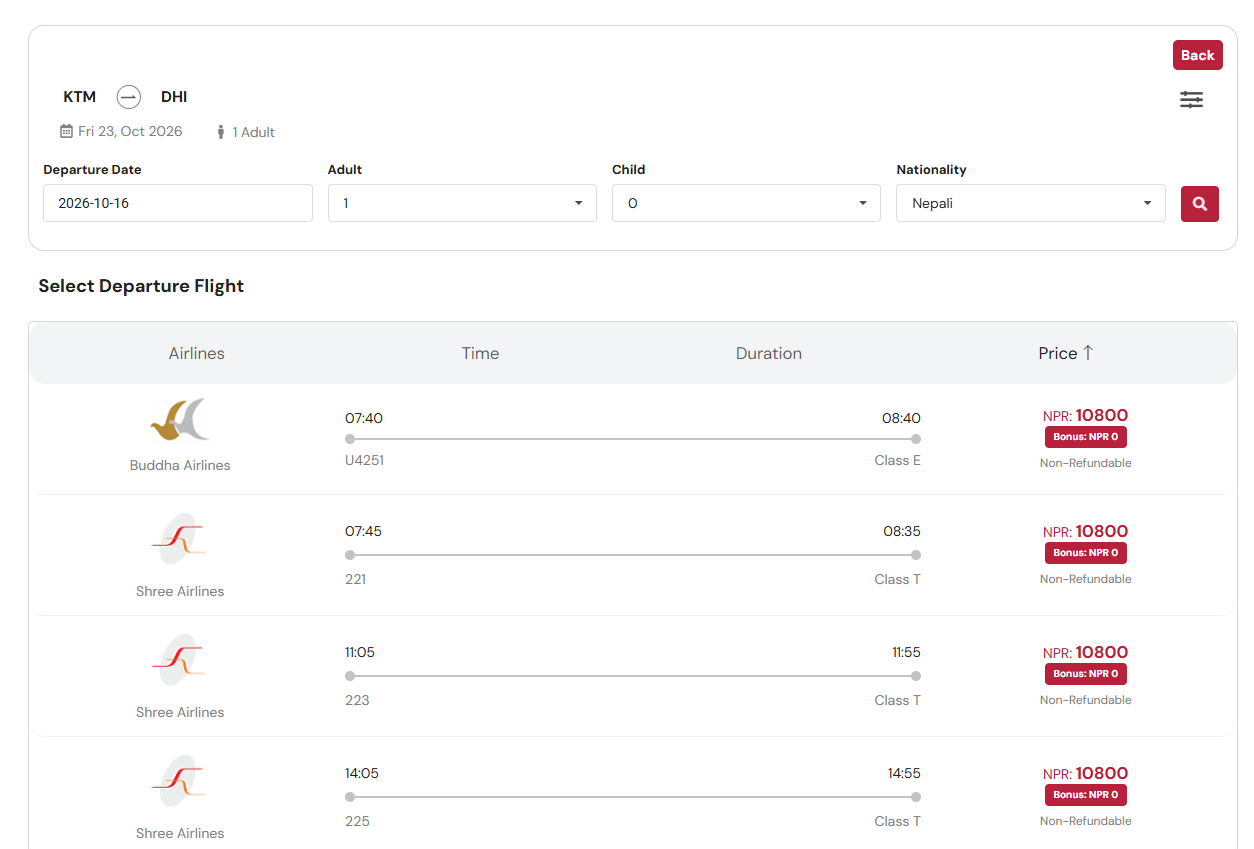Sort flights by the Price arrow
This screenshot has width=1254, height=849.
point(1088,353)
